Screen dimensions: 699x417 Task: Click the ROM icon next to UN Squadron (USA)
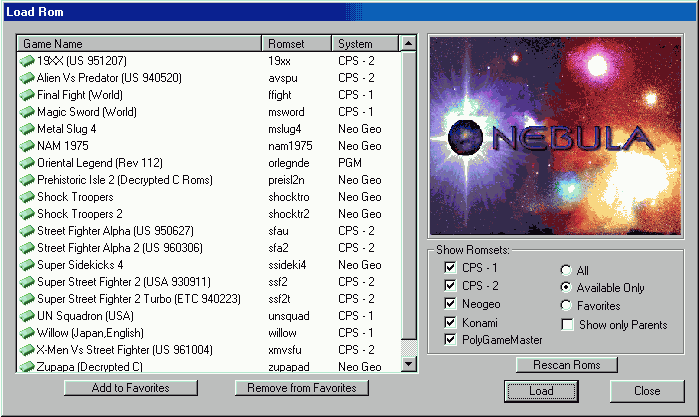tap(27, 316)
